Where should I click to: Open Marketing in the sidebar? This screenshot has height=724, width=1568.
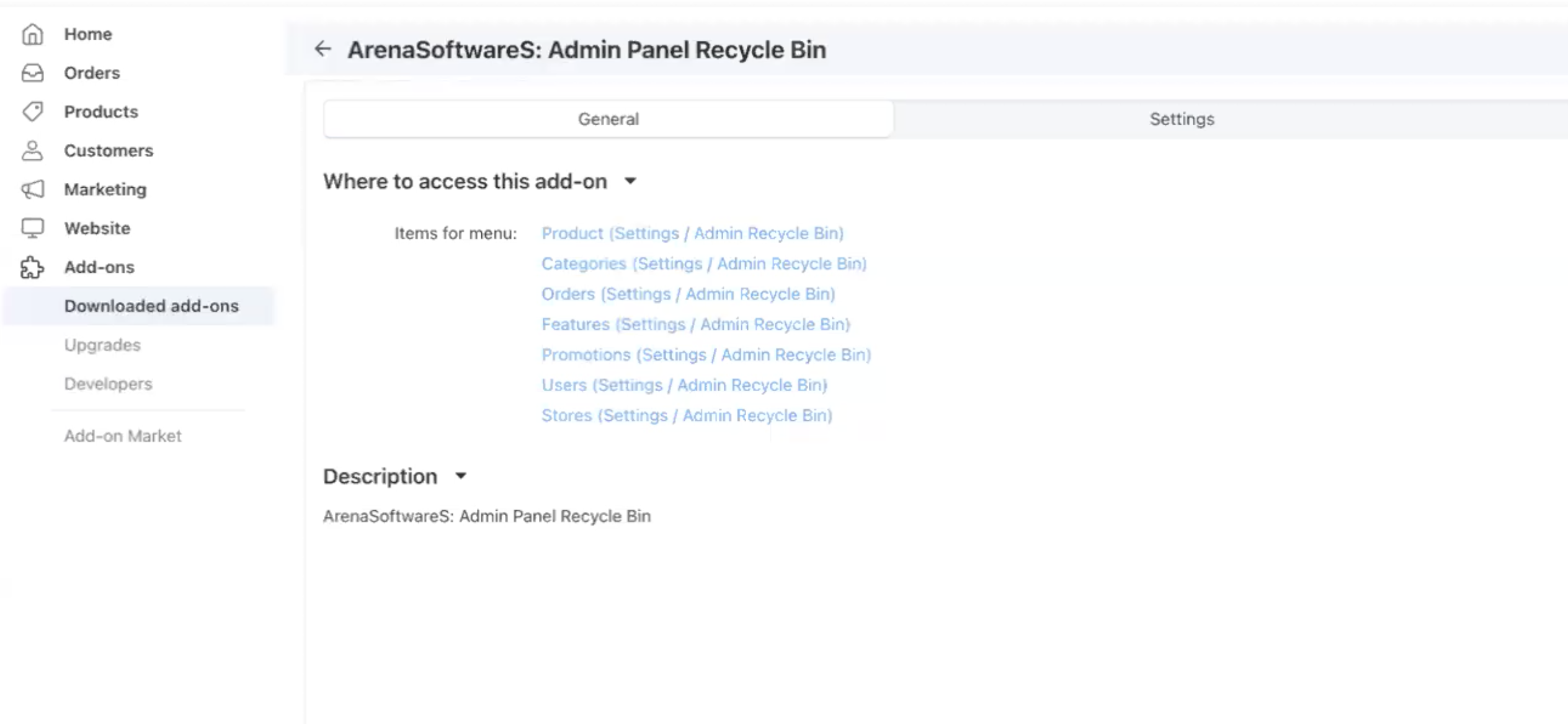(x=105, y=190)
